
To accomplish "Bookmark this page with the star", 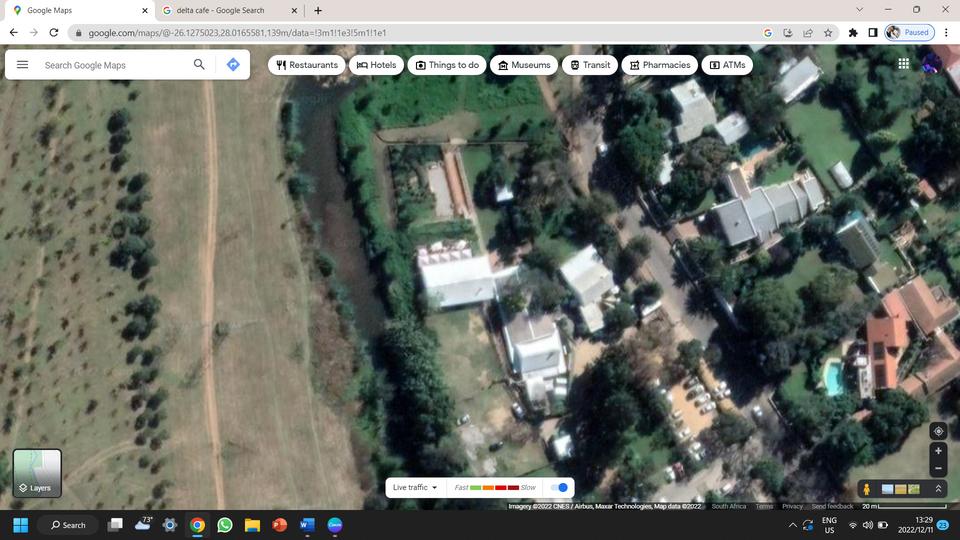I will [828, 33].
